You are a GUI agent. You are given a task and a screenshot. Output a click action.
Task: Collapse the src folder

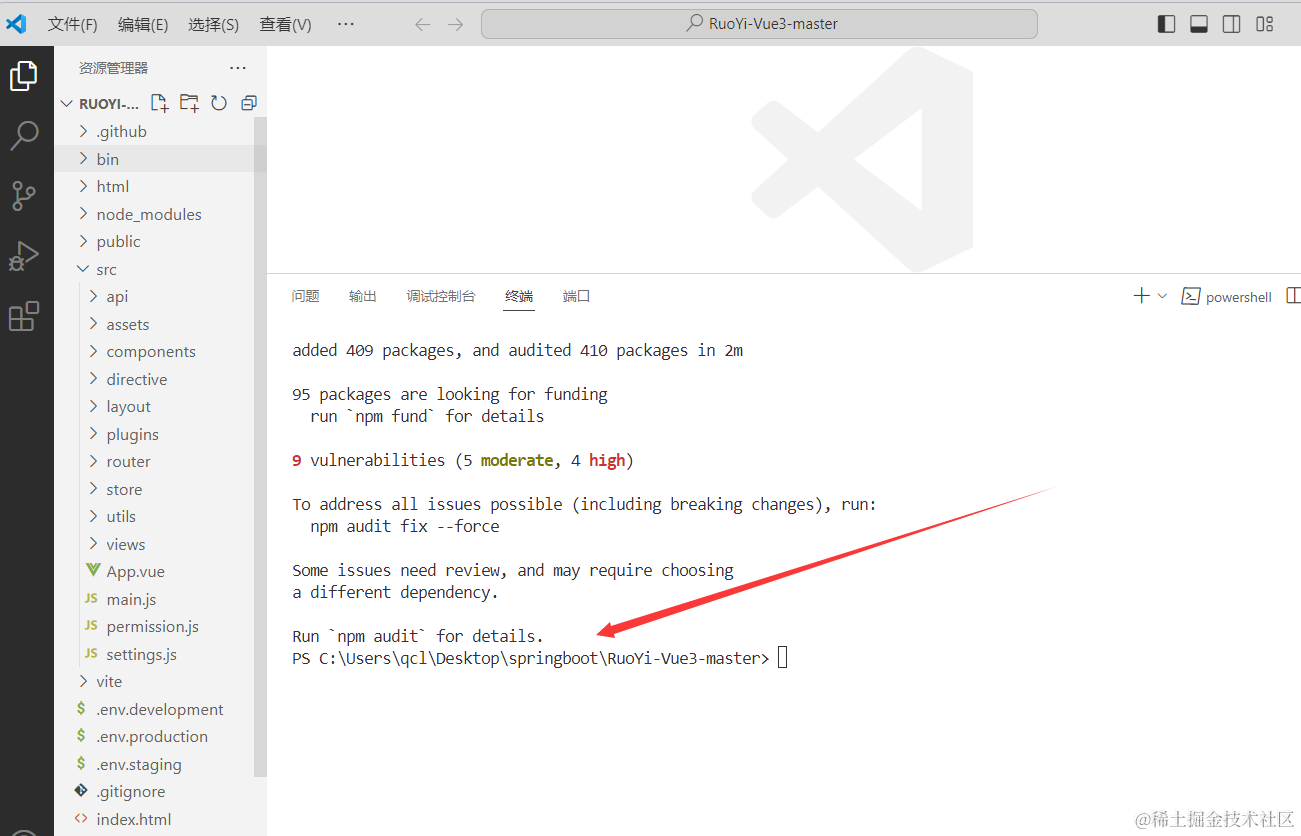[x=106, y=269]
